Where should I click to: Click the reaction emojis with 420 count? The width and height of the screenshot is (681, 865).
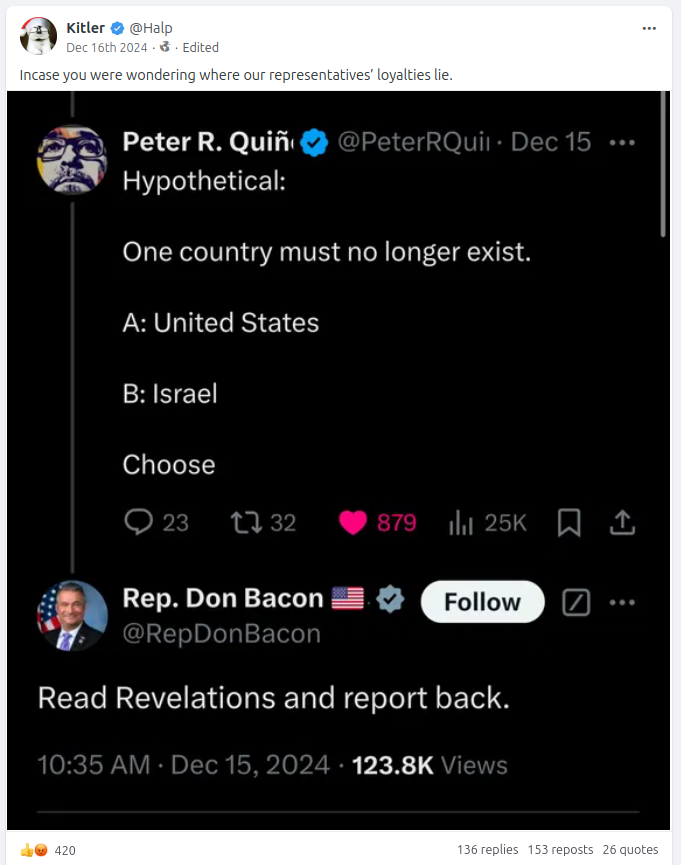(x=47, y=850)
